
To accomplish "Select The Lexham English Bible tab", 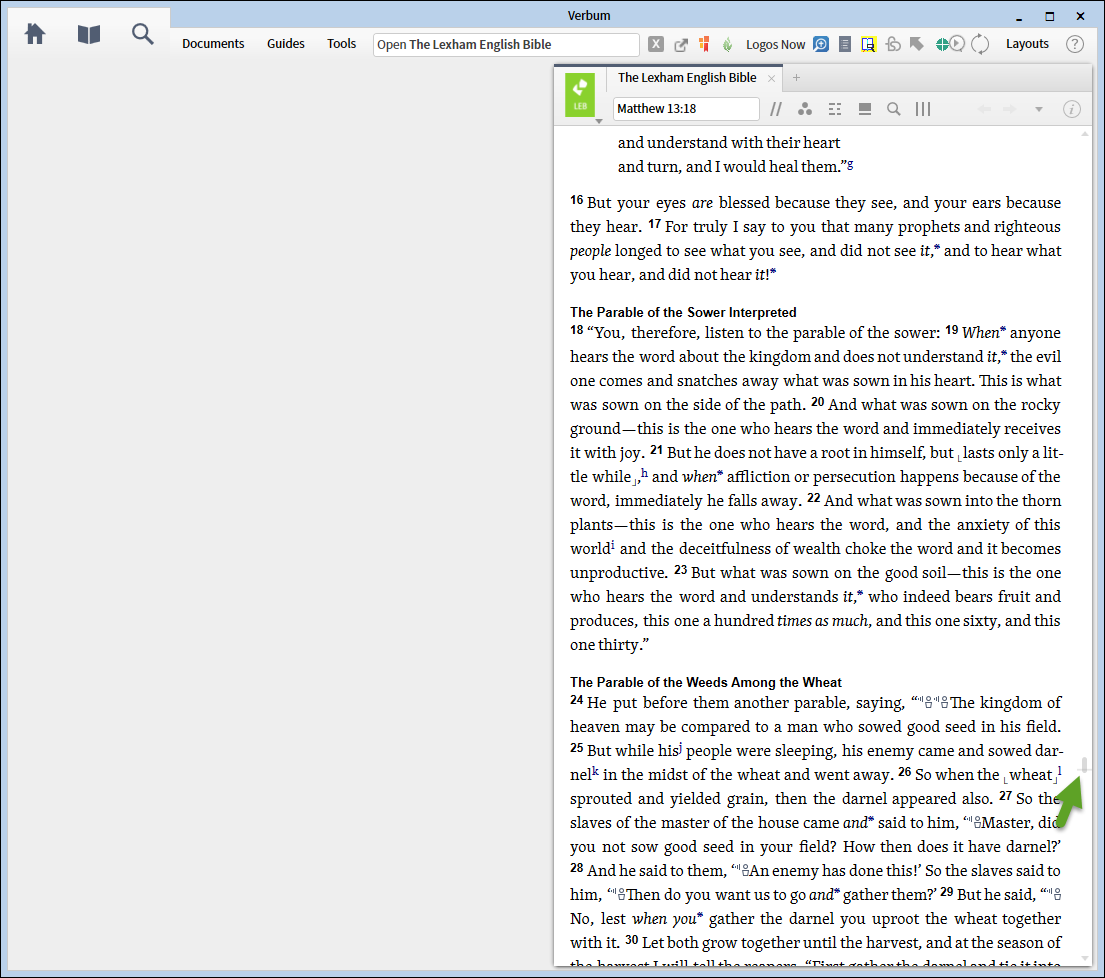I will click(x=686, y=78).
